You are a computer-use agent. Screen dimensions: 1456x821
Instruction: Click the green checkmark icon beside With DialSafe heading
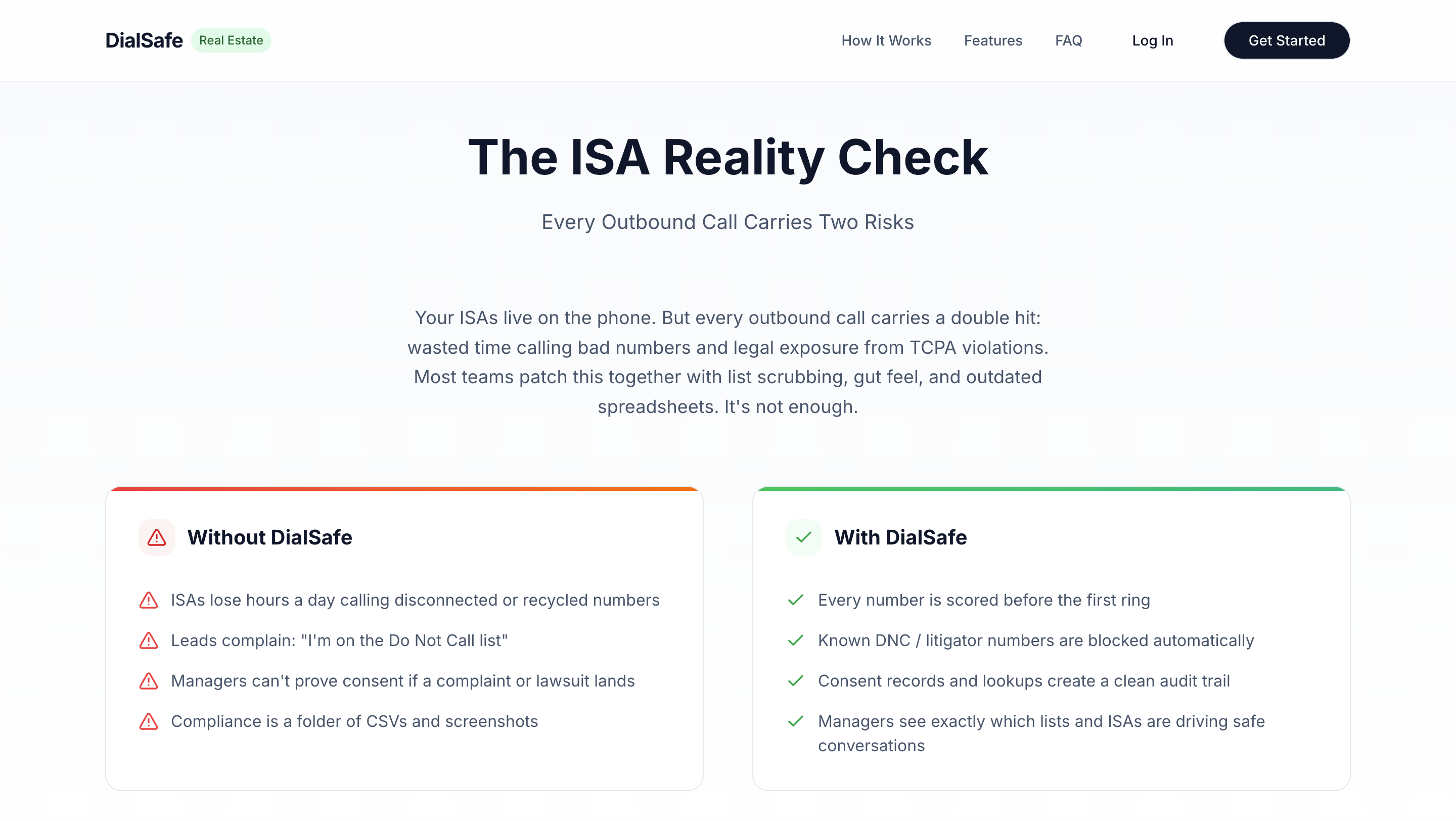[x=803, y=537]
